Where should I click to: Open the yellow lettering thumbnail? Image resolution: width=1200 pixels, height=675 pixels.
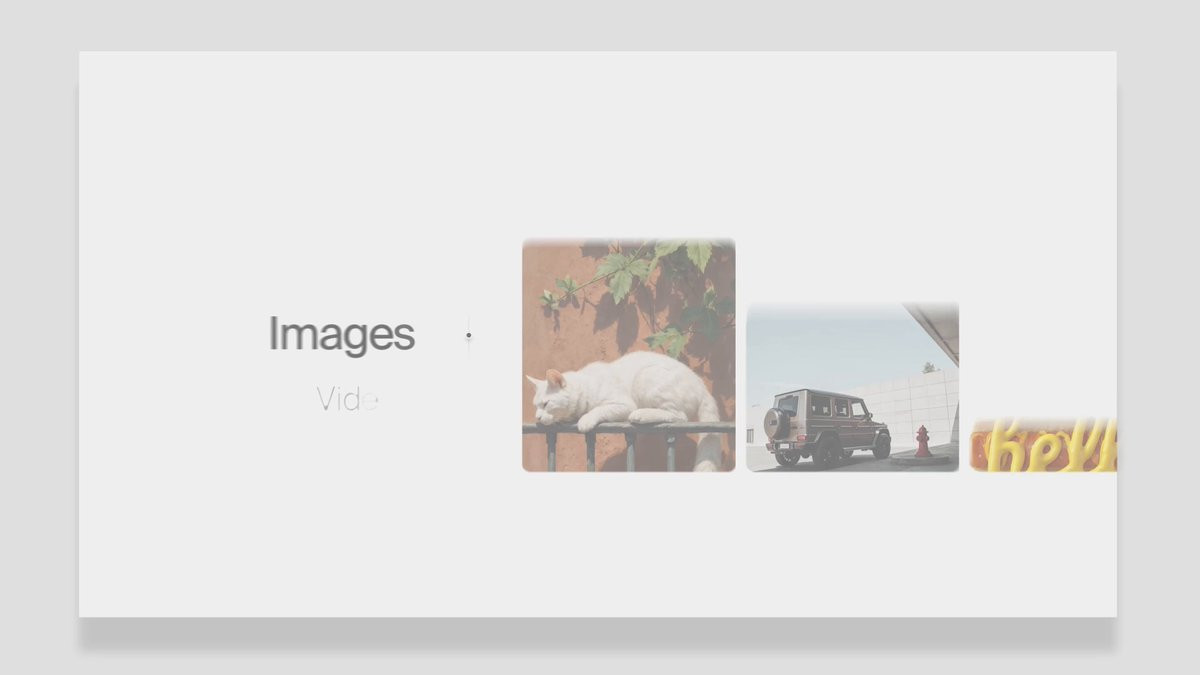coord(1043,445)
